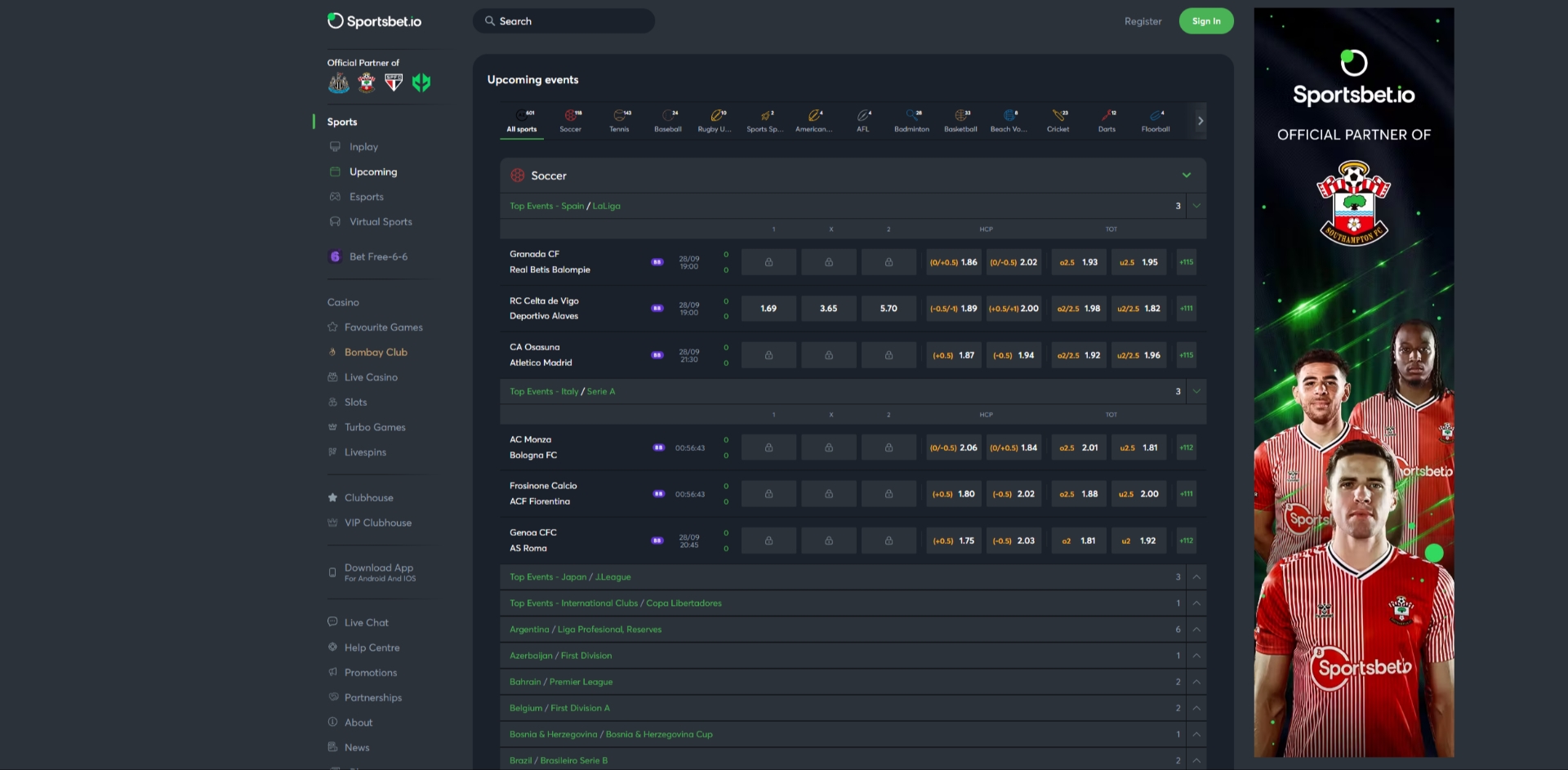Click the Download App phone icon
Viewport: 1568px width, 770px height.
coord(332,572)
